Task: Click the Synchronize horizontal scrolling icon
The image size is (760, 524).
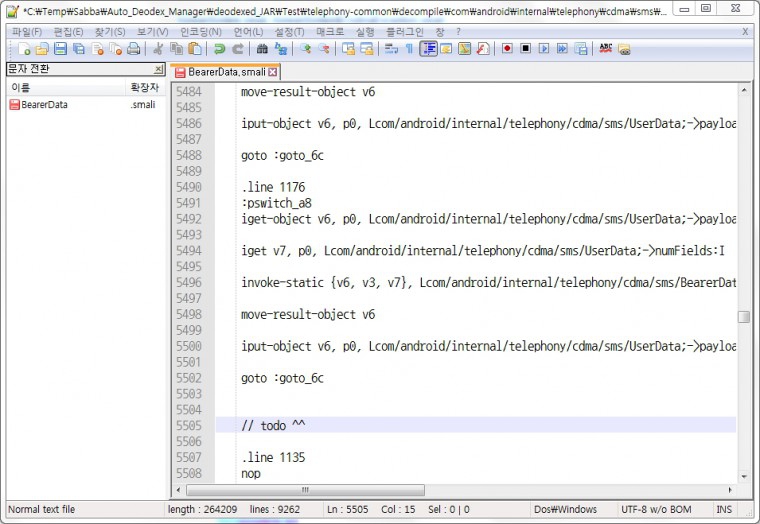Action: (x=367, y=48)
